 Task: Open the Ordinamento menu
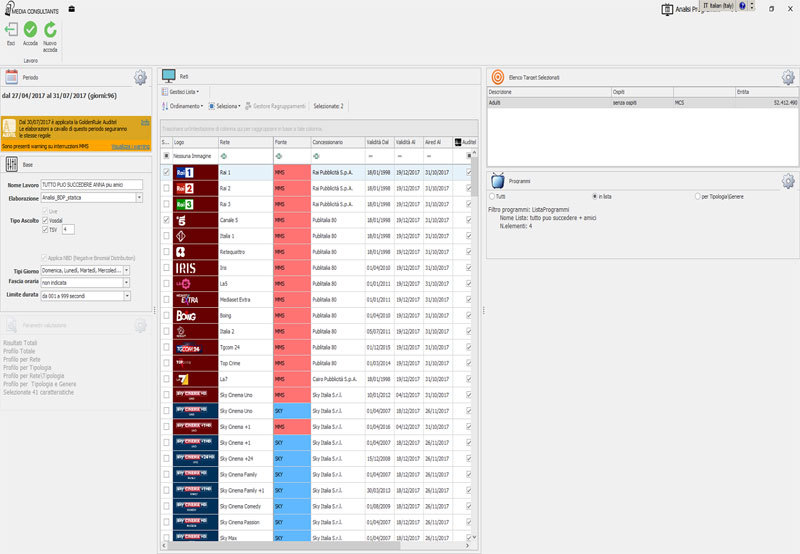coord(184,105)
